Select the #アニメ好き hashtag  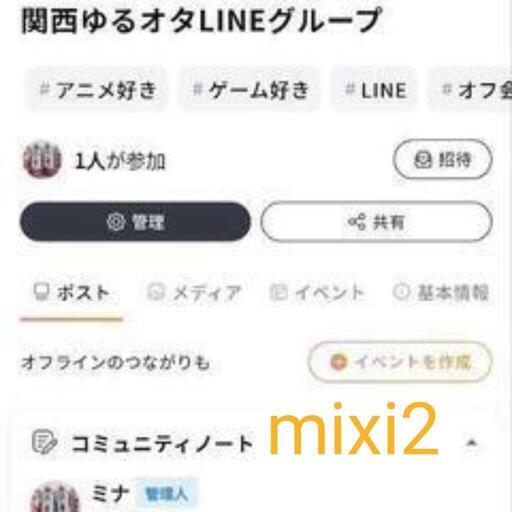(97, 90)
